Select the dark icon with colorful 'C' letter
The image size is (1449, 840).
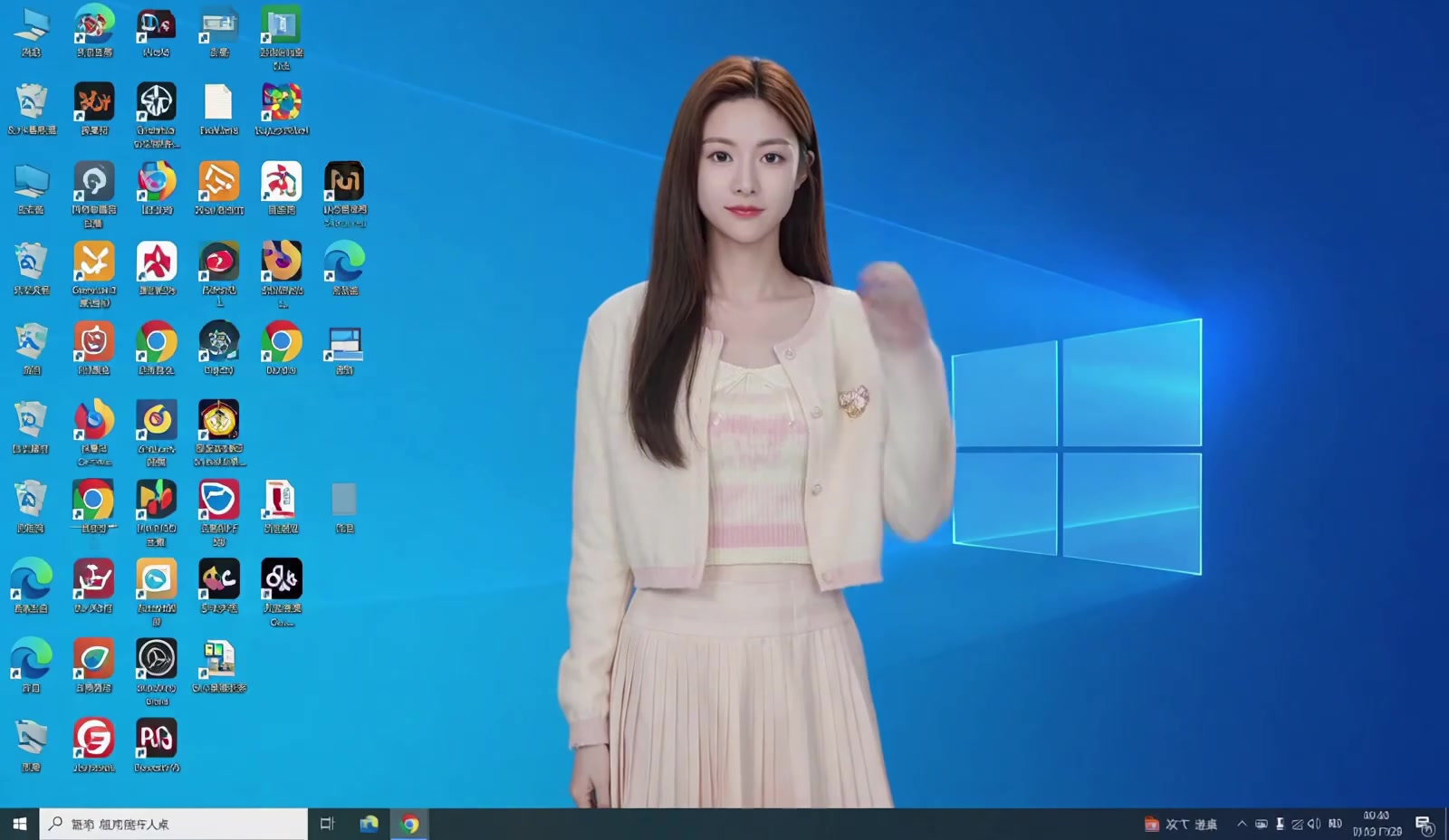(x=218, y=578)
